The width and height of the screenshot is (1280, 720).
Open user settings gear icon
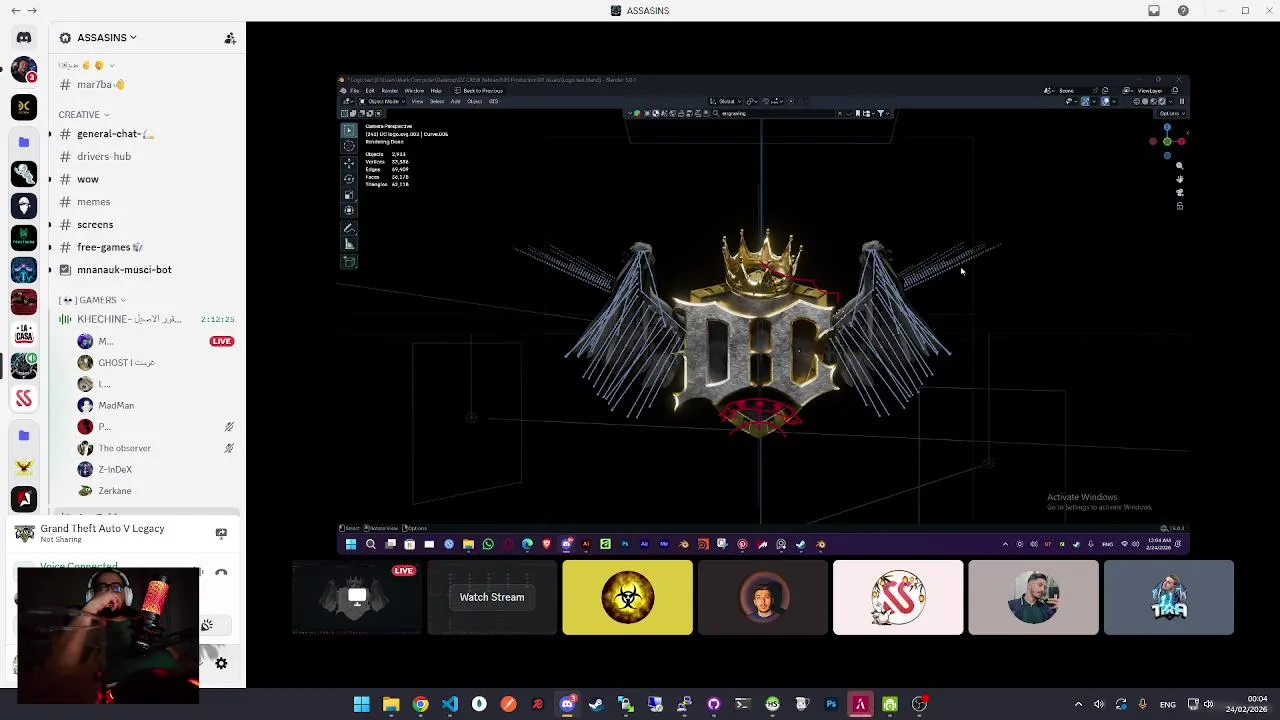[x=221, y=663]
